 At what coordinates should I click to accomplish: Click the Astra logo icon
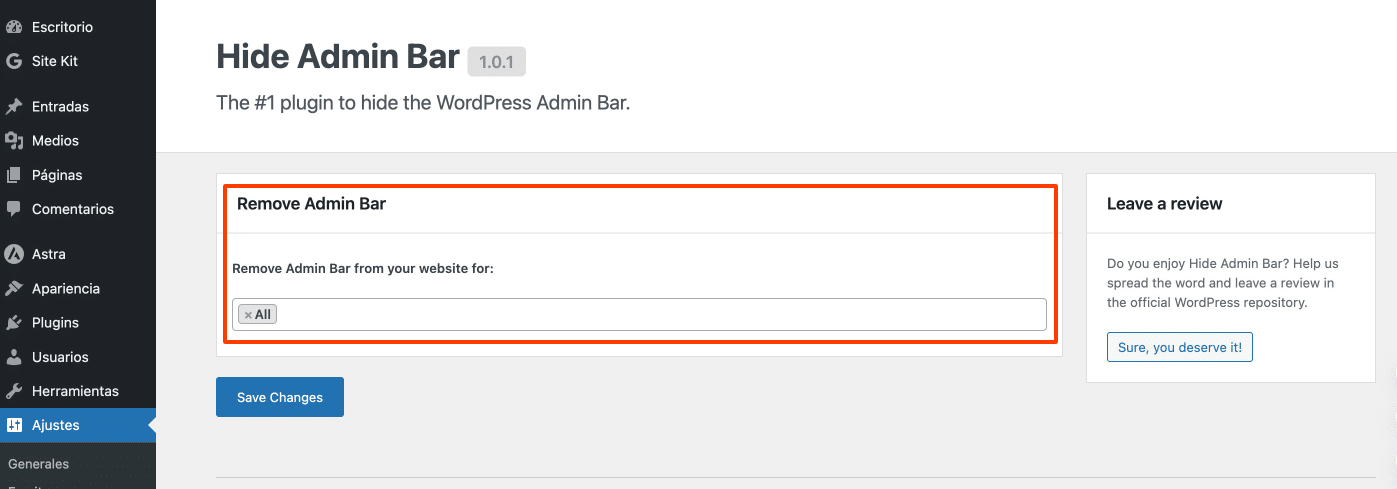[14, 254]
